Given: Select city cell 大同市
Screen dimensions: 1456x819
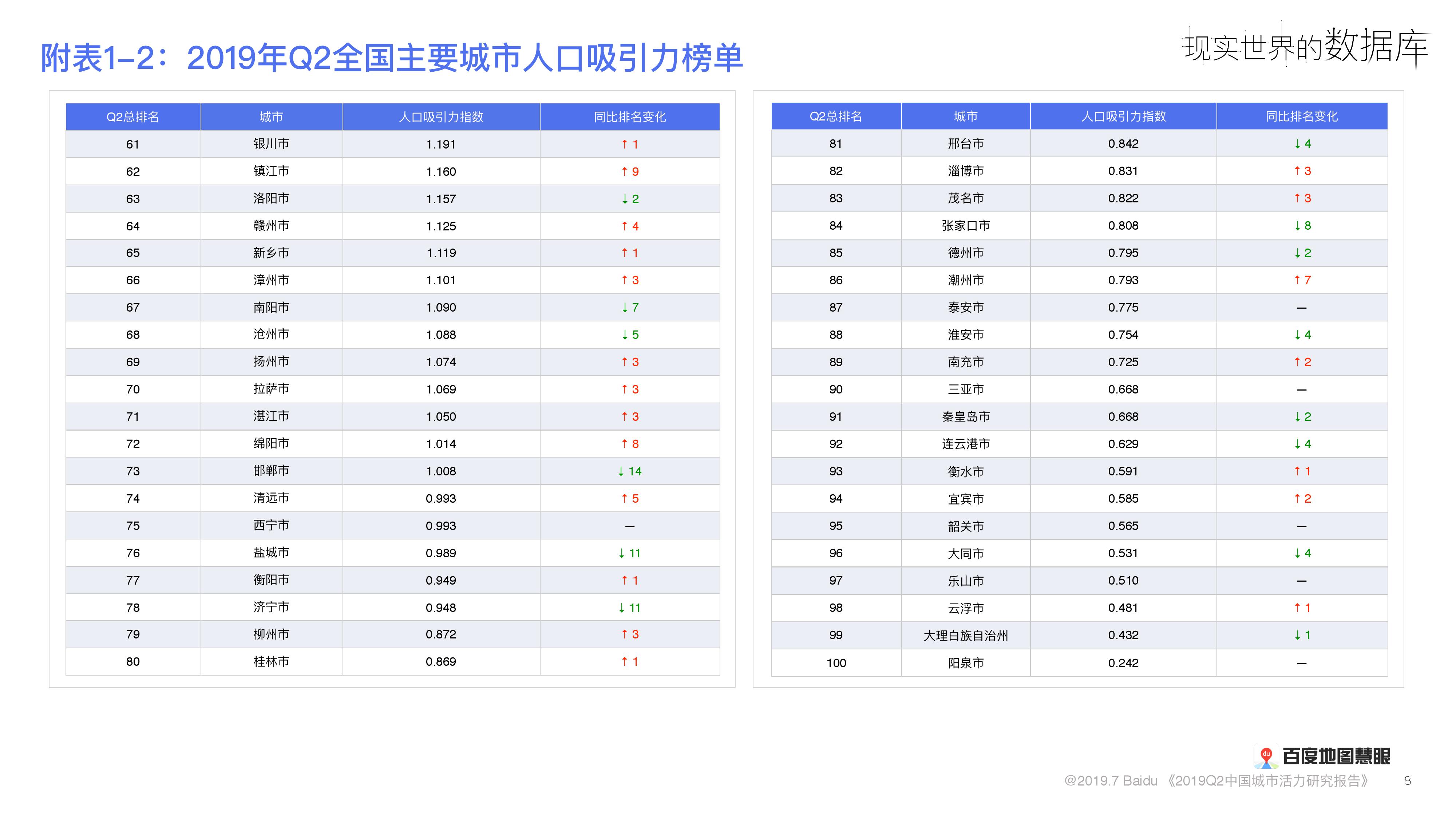Looking at the screenshot, I should click(x=965, y=553).
